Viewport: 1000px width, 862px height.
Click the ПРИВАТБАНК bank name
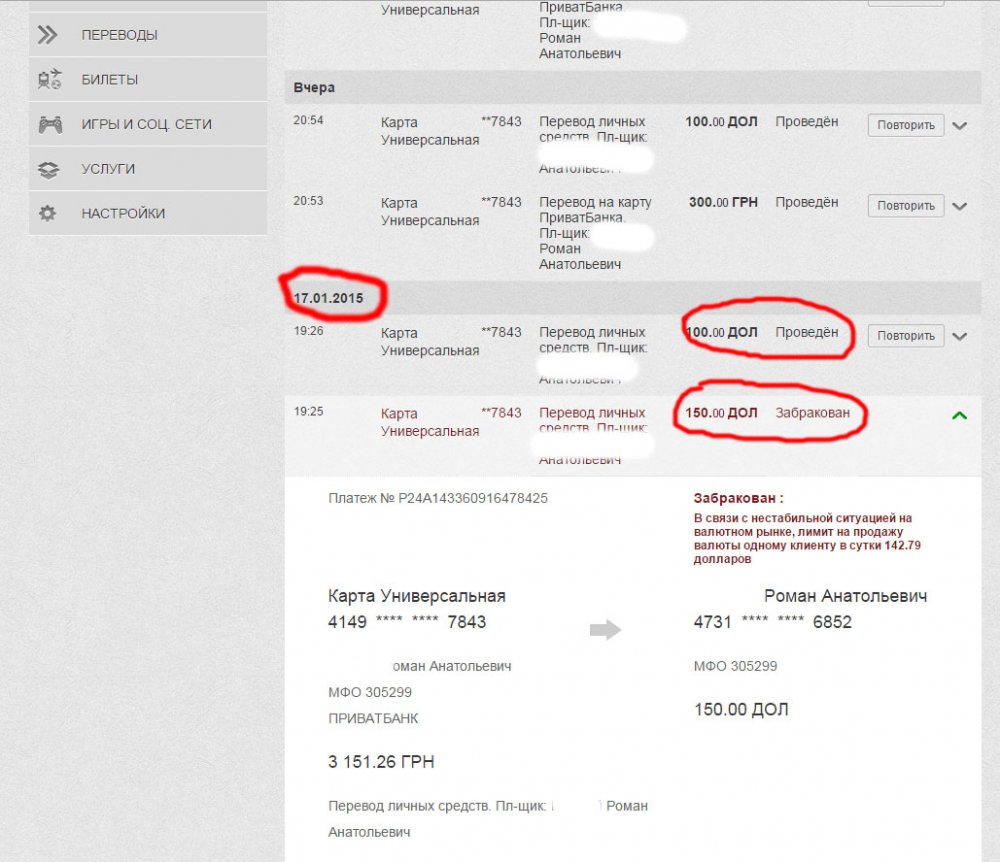(x=373, y=719)
